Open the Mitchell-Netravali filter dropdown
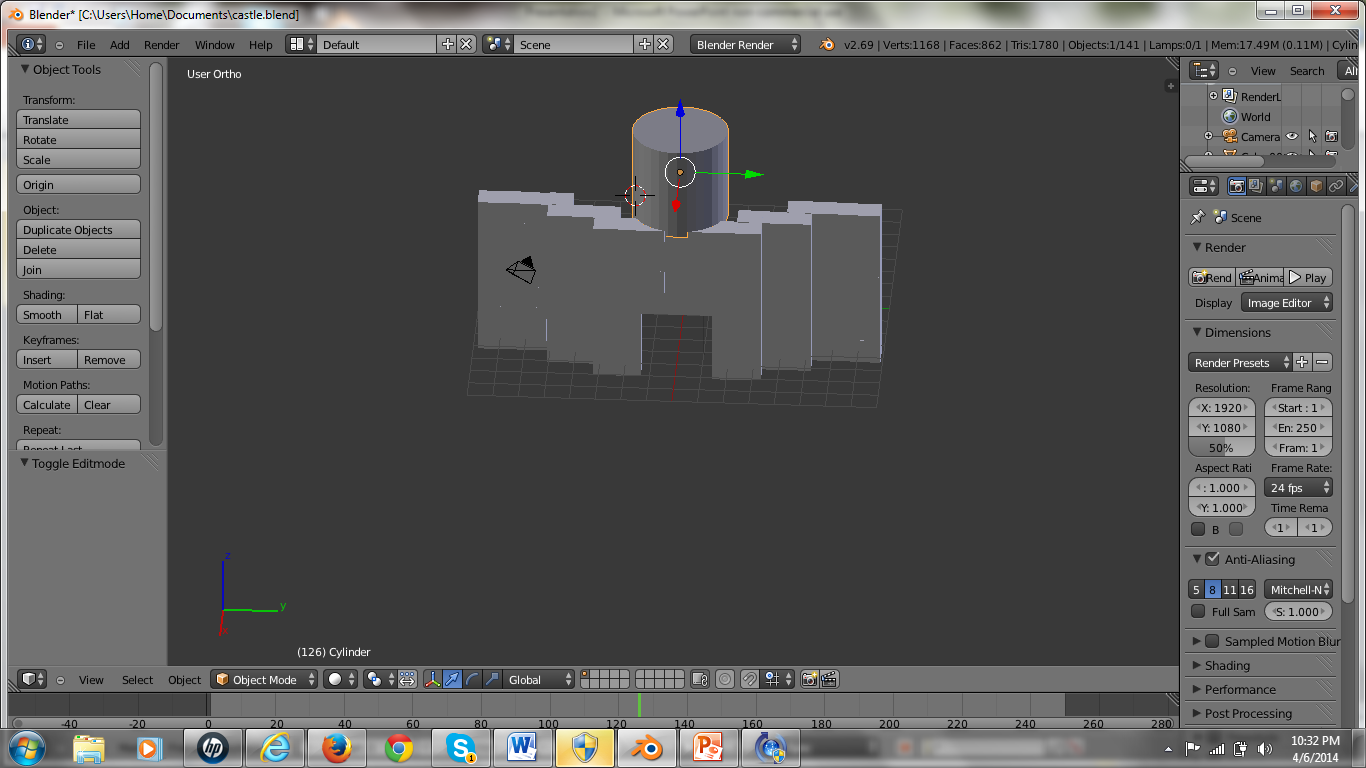This screenshot has height=768, width=1366. [1298, 589]
